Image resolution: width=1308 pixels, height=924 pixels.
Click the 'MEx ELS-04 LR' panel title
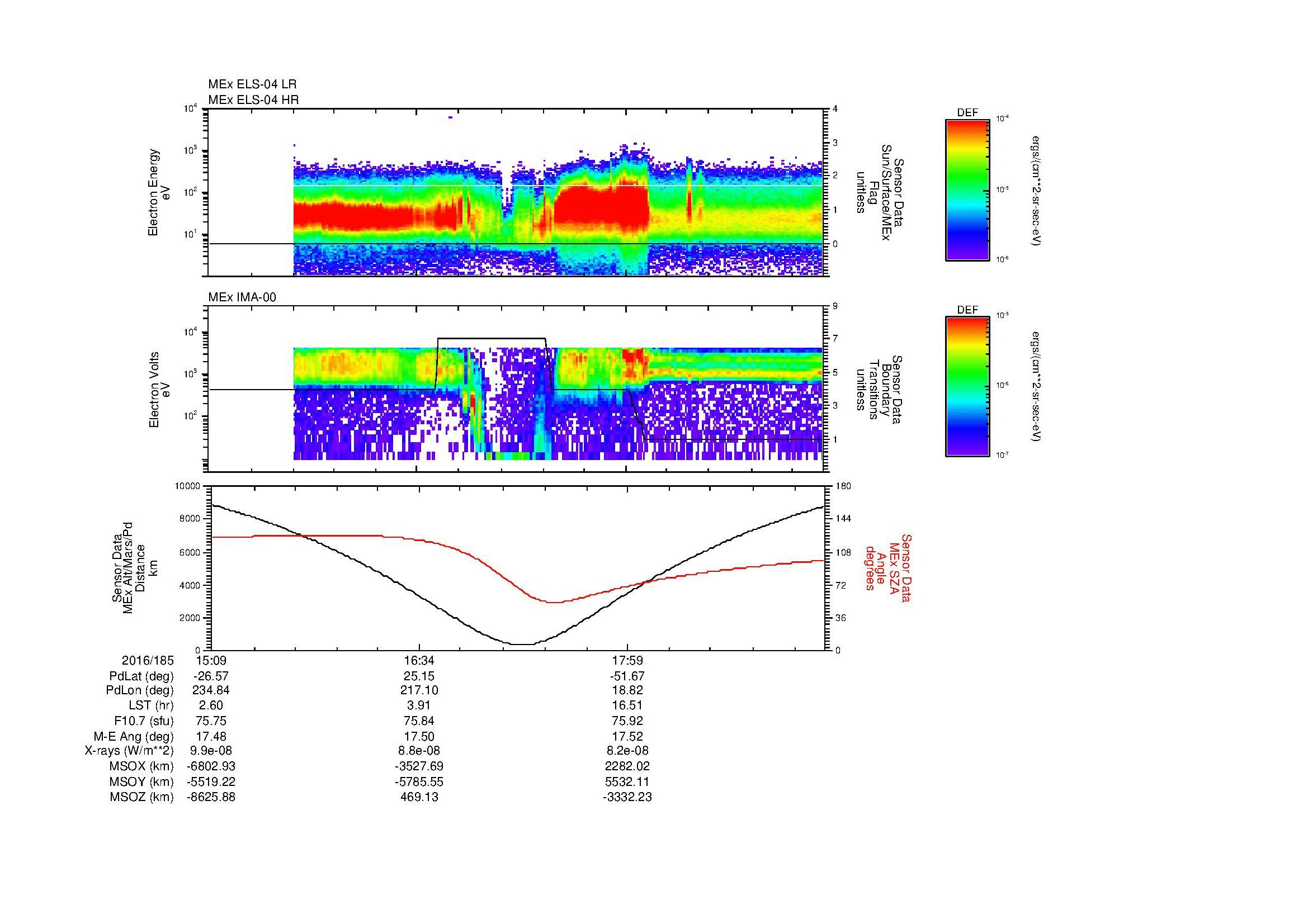coord(252,84)
